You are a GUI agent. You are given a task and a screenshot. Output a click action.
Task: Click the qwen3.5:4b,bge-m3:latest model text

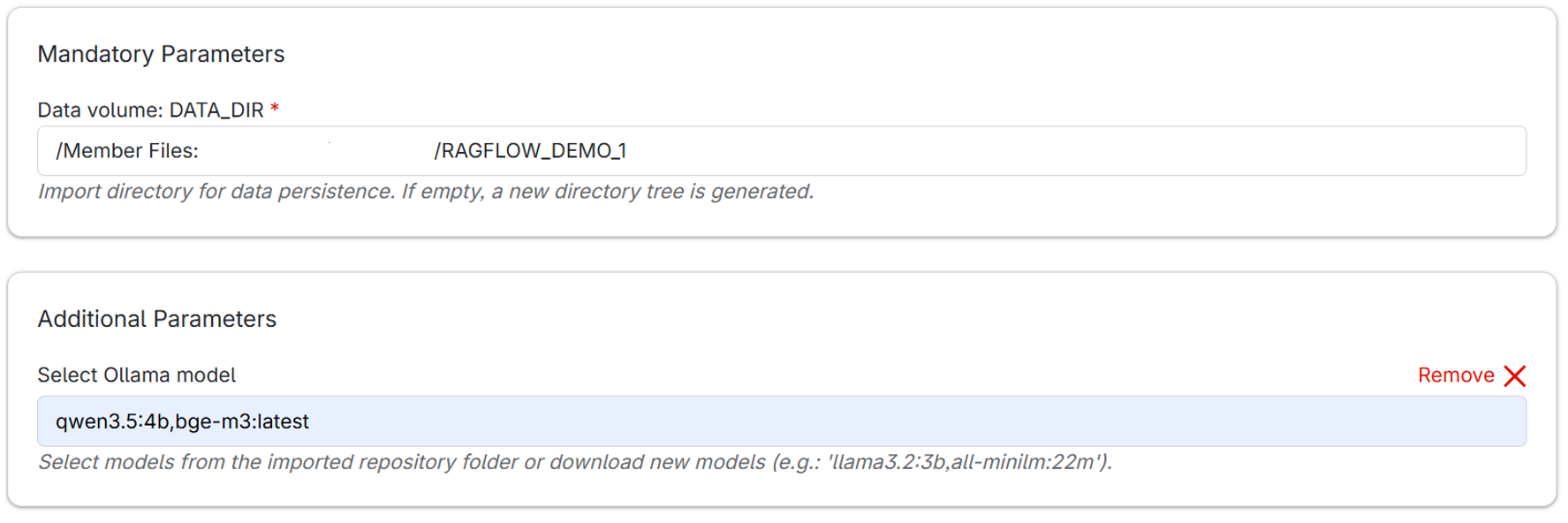coord(182,421)
